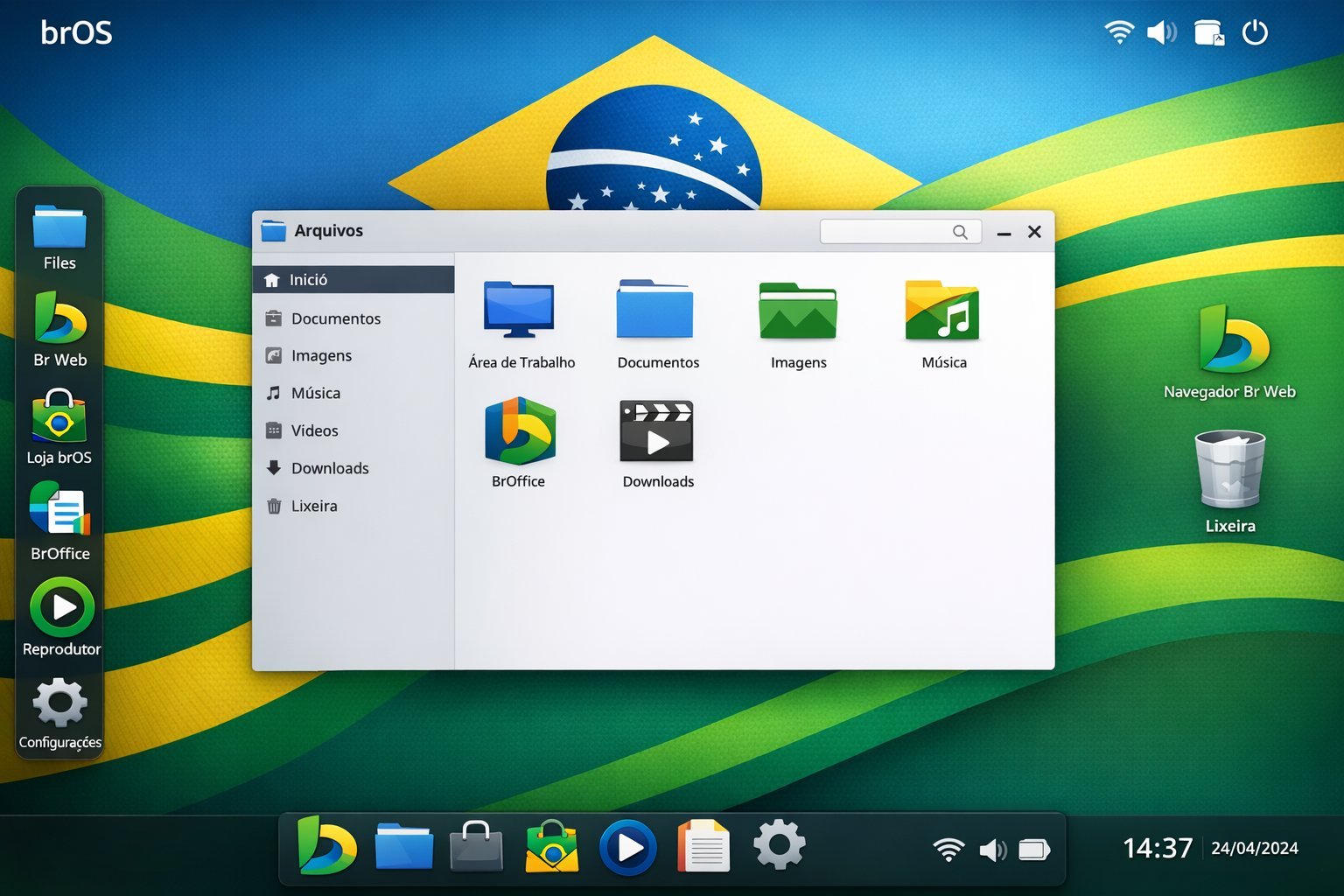The height and width of the screenshot is (896, 1344).
Task: Open Loja brOS store from the dock
Action: [x=59, y=423]
